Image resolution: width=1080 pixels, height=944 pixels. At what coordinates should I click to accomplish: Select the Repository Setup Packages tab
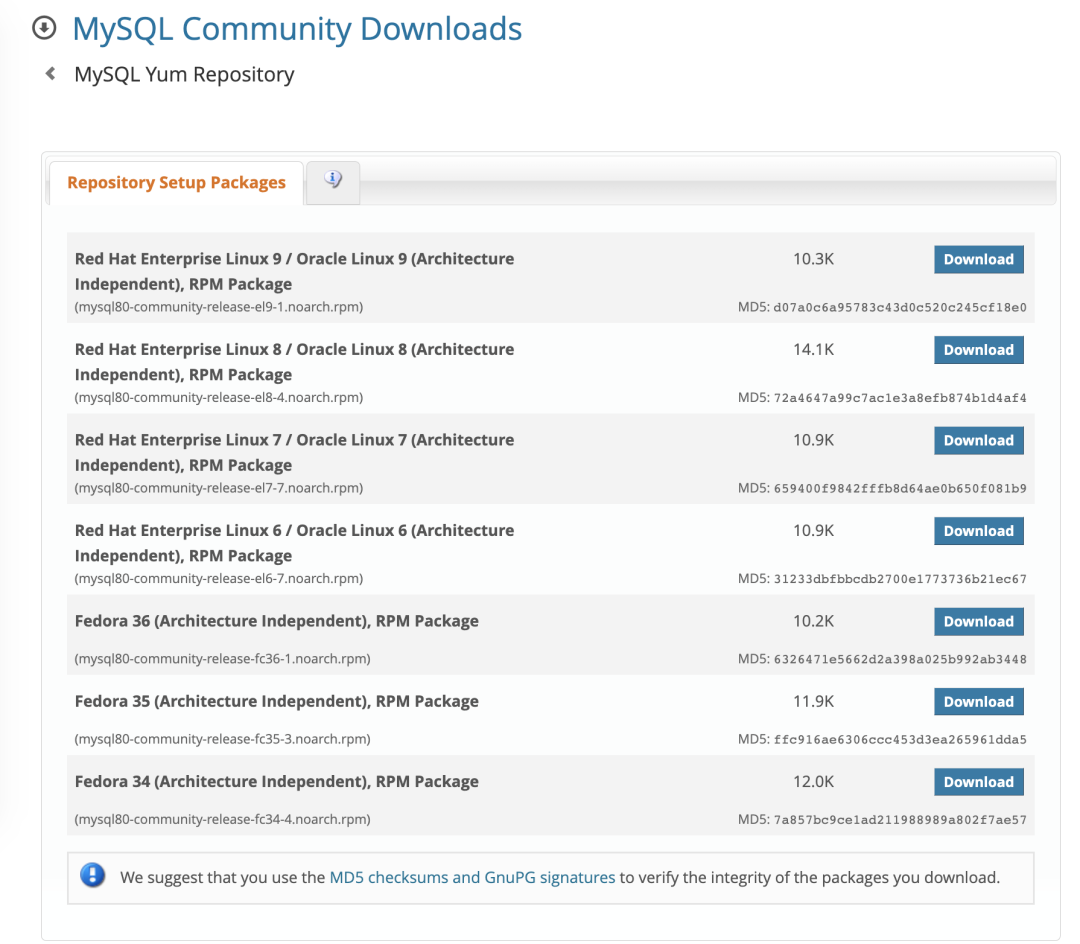176,182
